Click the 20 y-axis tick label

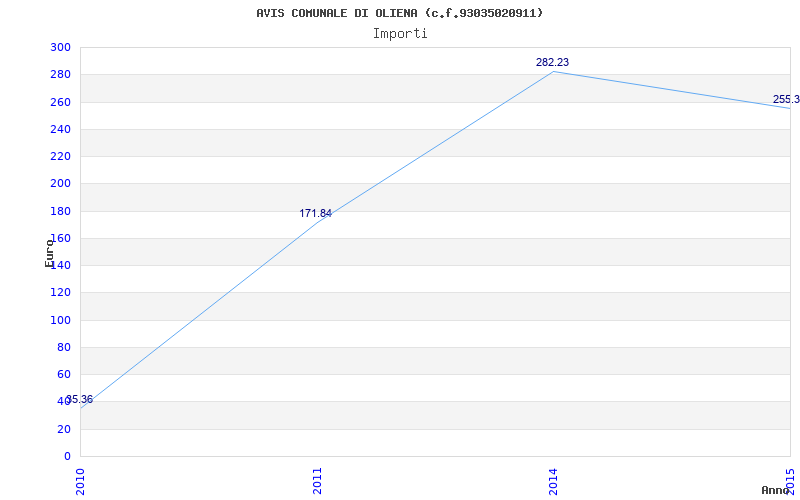coord(64,429)
